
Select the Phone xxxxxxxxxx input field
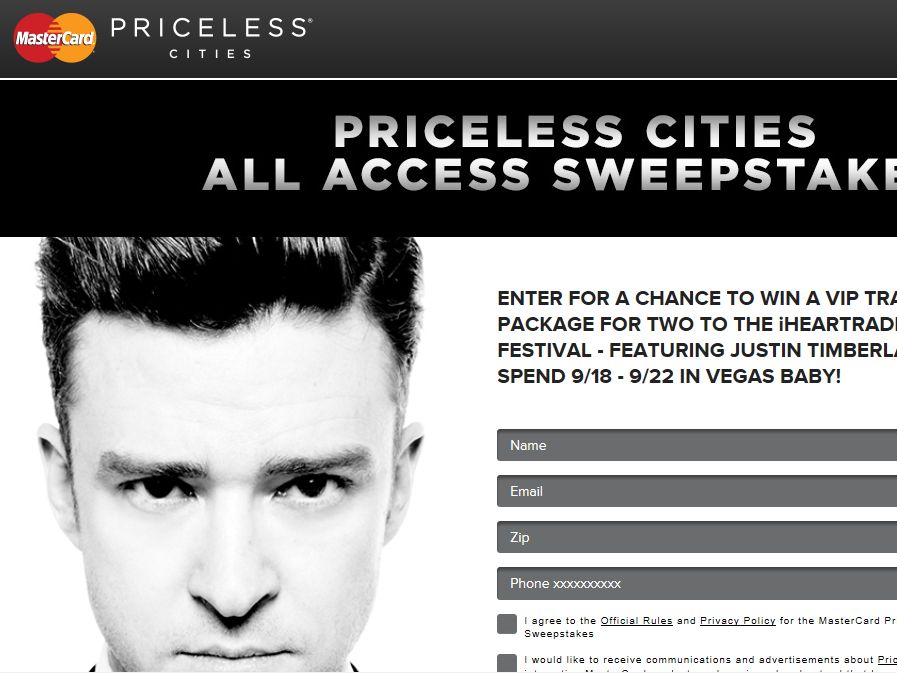(697, 584)
